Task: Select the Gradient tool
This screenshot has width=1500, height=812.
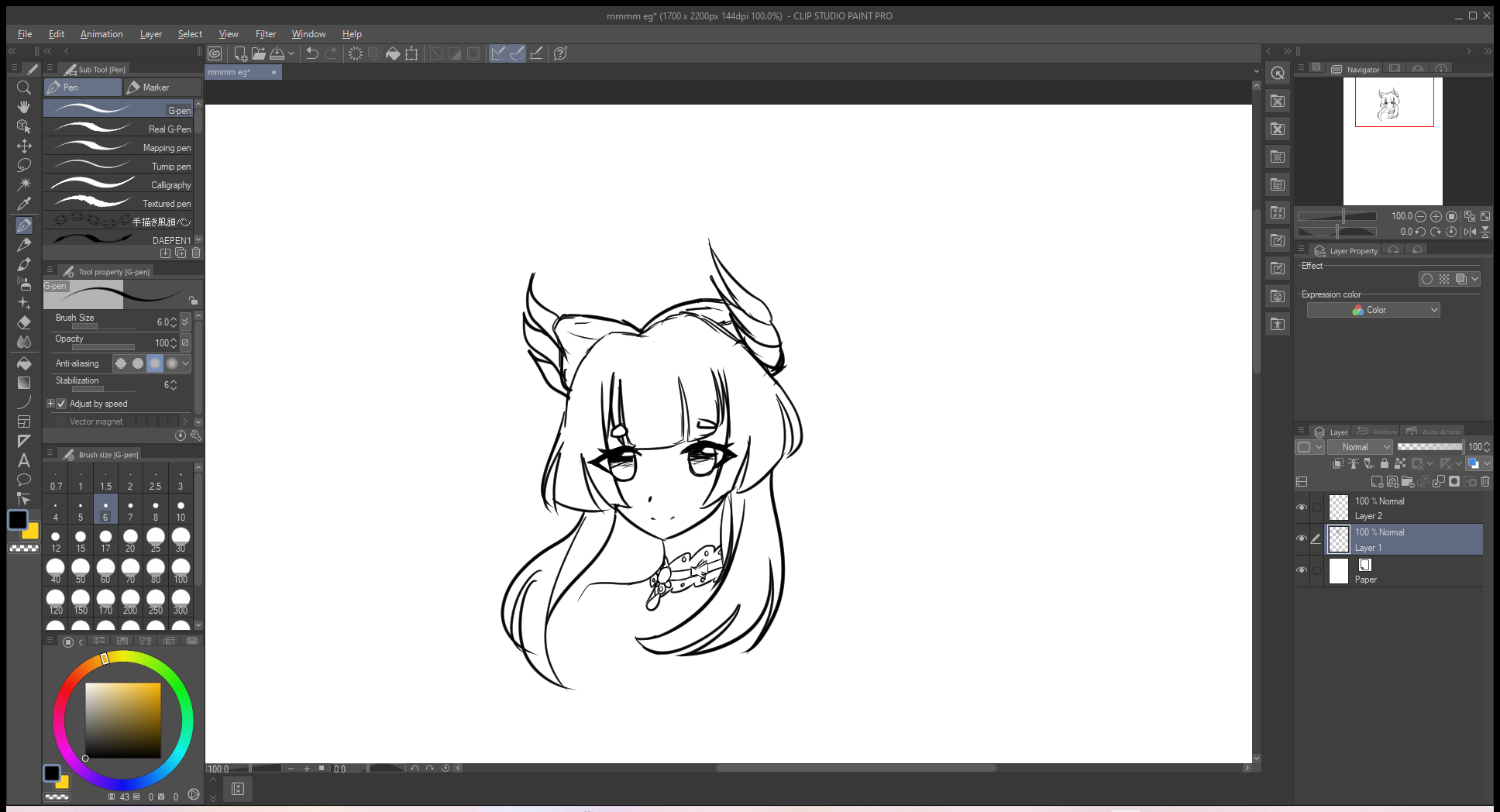Action: tap(24, 383)
